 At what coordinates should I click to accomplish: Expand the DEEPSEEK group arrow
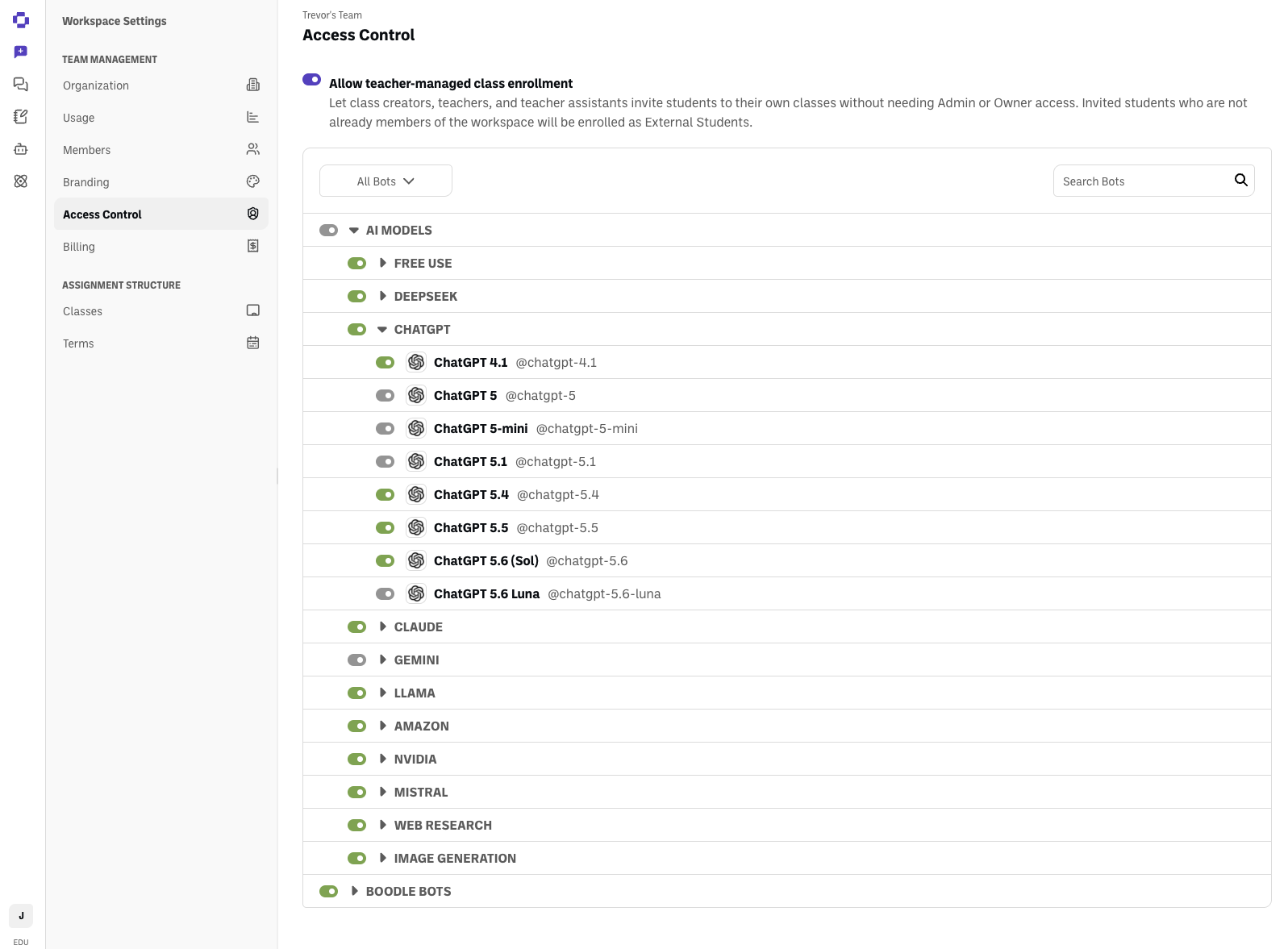382,296
